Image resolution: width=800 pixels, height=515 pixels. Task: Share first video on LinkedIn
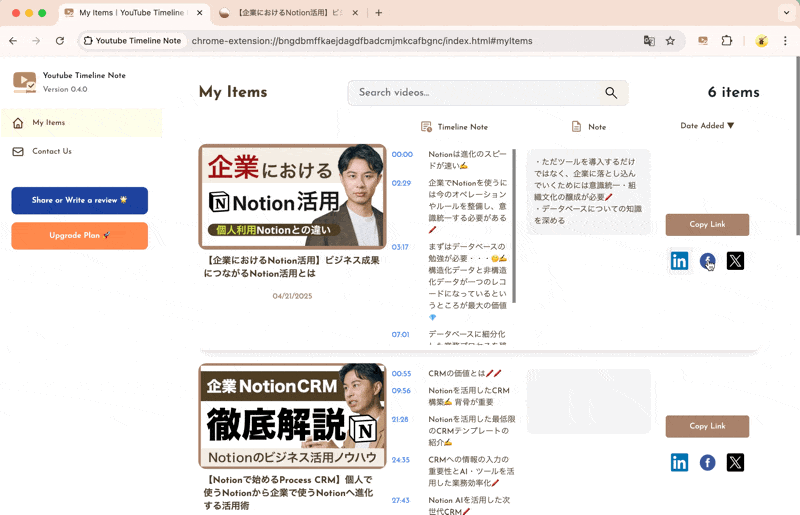pyautogui.click(x=679, y=261)
